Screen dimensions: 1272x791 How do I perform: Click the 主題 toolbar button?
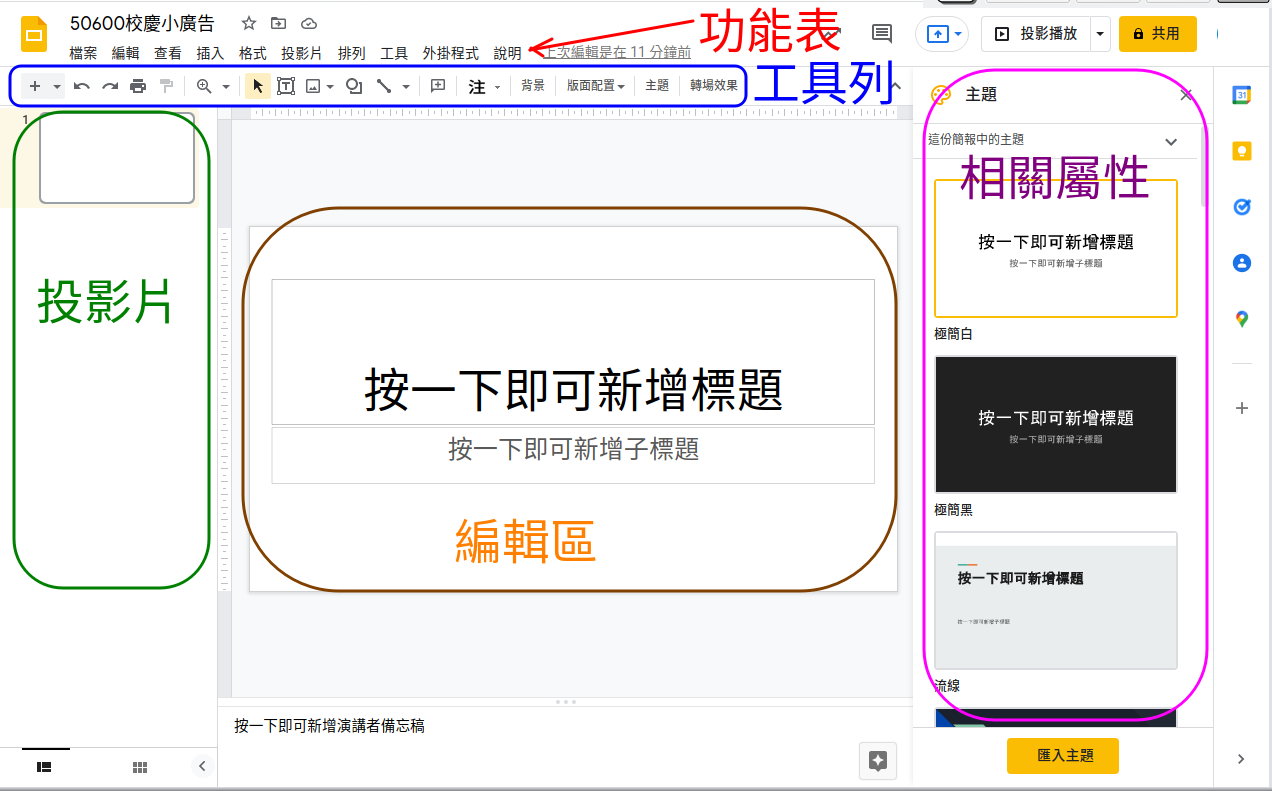(x=657, y=86)
